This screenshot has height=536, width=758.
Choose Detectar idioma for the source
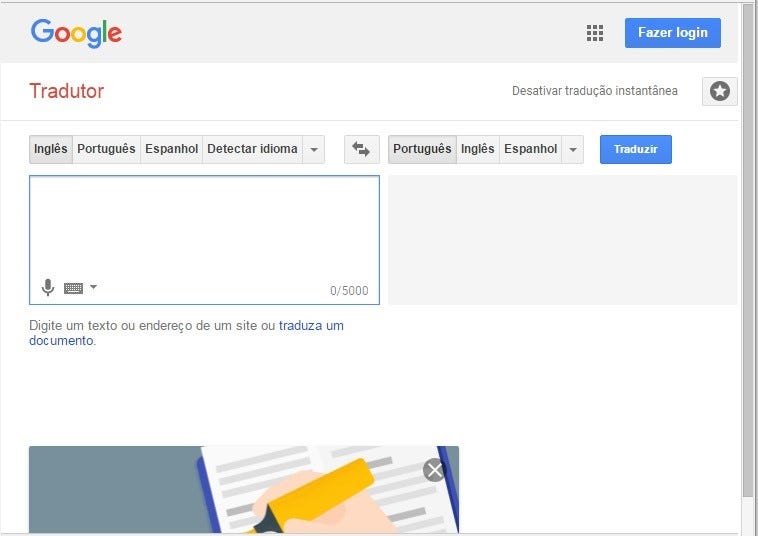point(252,149)
